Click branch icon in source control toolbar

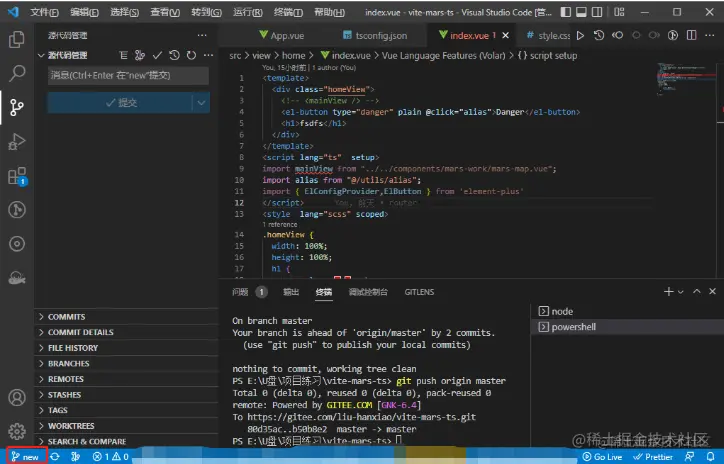[x=139, y=55]
